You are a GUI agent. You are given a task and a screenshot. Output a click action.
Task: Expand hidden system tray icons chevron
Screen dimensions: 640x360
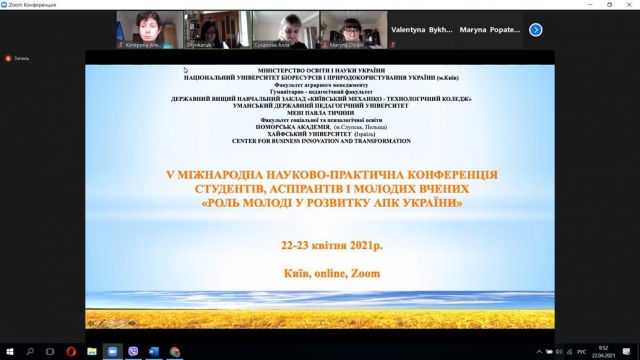539,352
